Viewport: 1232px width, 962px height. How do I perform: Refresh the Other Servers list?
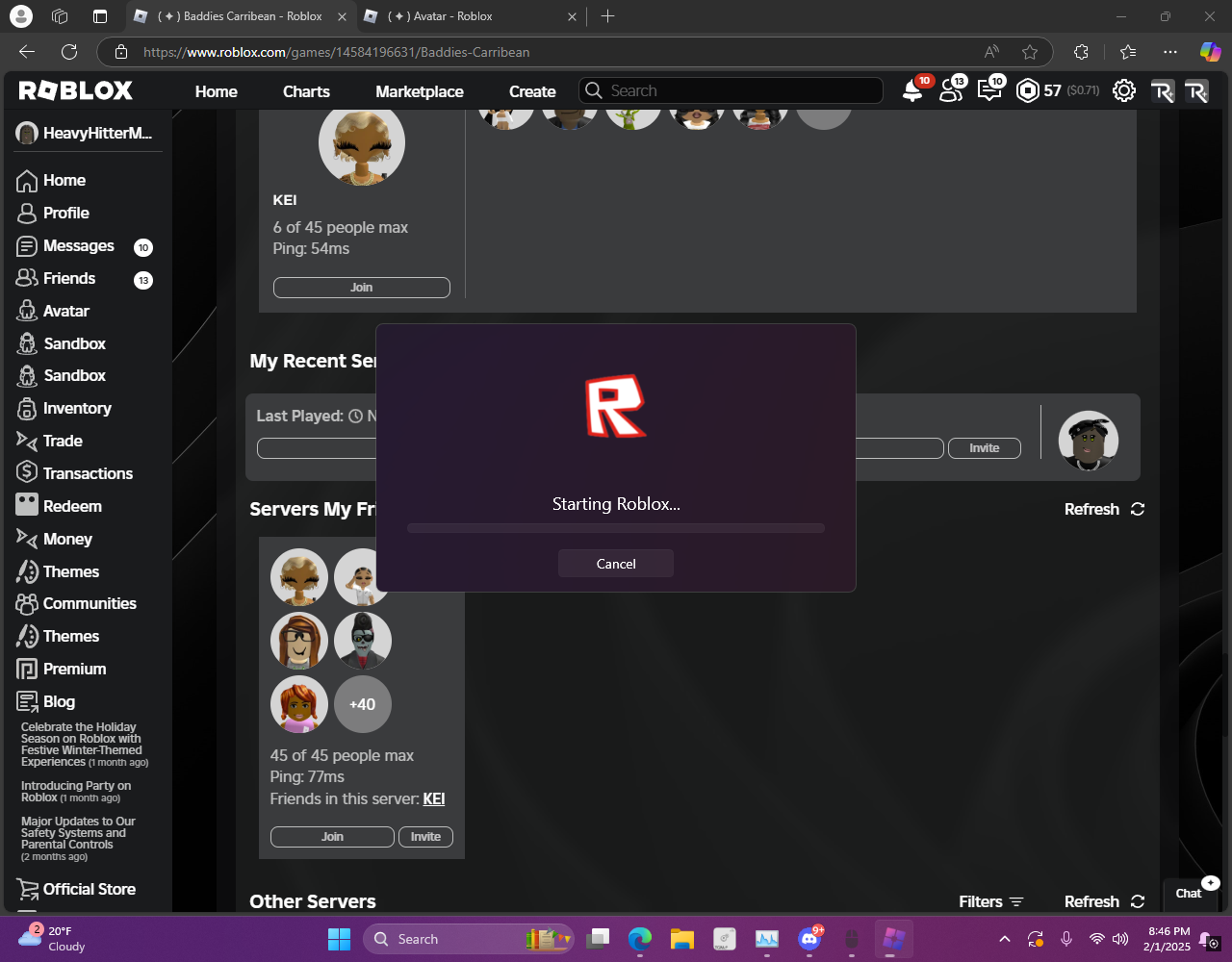[1104, 901]
